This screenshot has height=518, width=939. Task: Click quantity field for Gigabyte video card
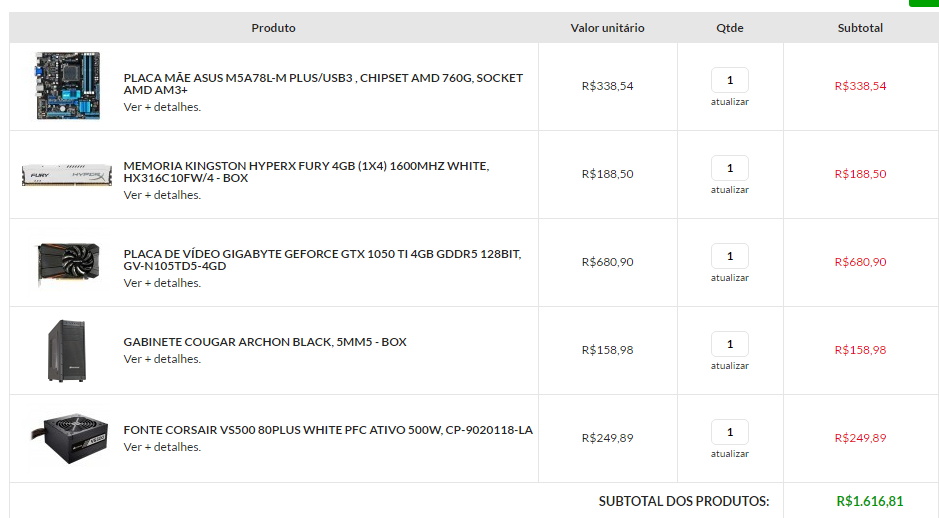[x=730, y=256]
